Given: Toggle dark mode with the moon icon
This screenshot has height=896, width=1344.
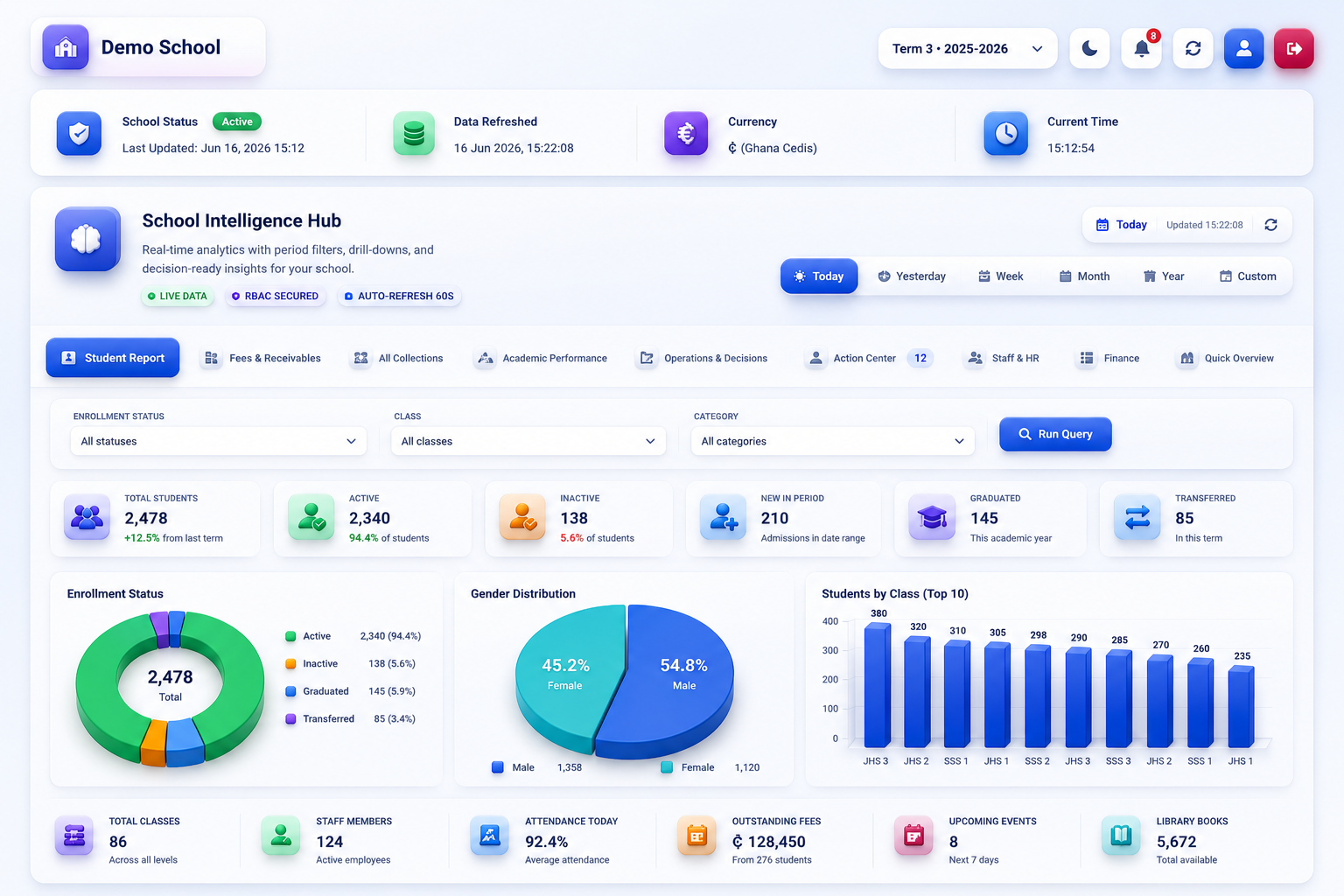Looking at the screenshot, I should 1089,48.
